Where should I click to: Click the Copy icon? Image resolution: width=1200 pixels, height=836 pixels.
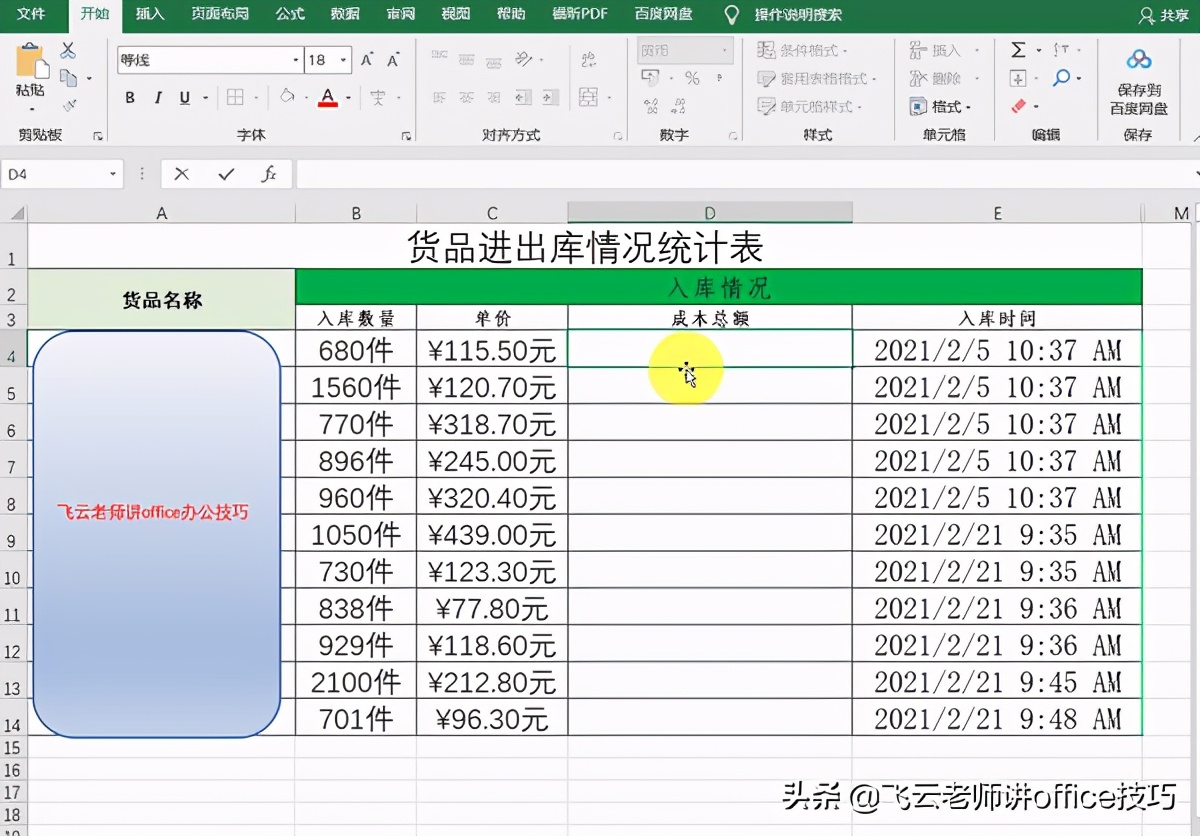(68, 77)
